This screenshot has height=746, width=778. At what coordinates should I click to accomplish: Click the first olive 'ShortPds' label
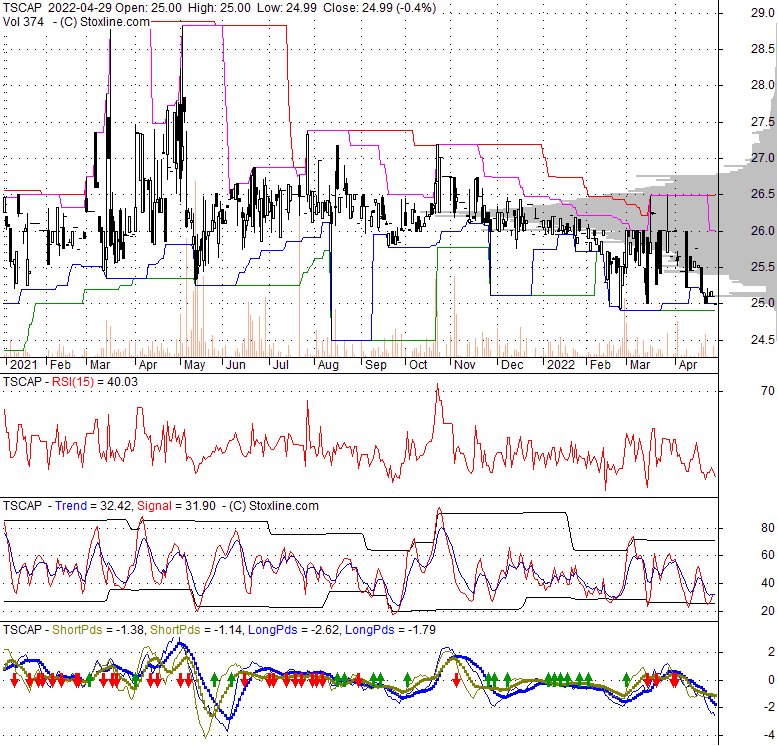pyautogui.click(x=77, y=630)
